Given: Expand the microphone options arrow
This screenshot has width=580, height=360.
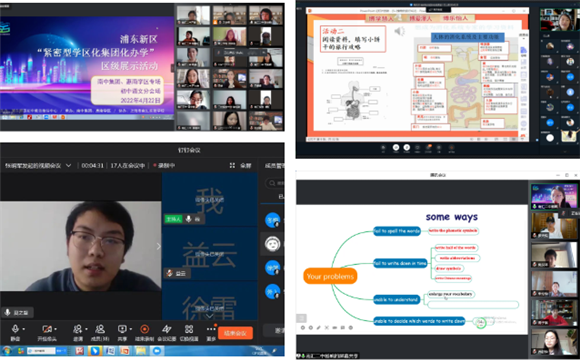Looking at the screenshot, I should (24, 329).
